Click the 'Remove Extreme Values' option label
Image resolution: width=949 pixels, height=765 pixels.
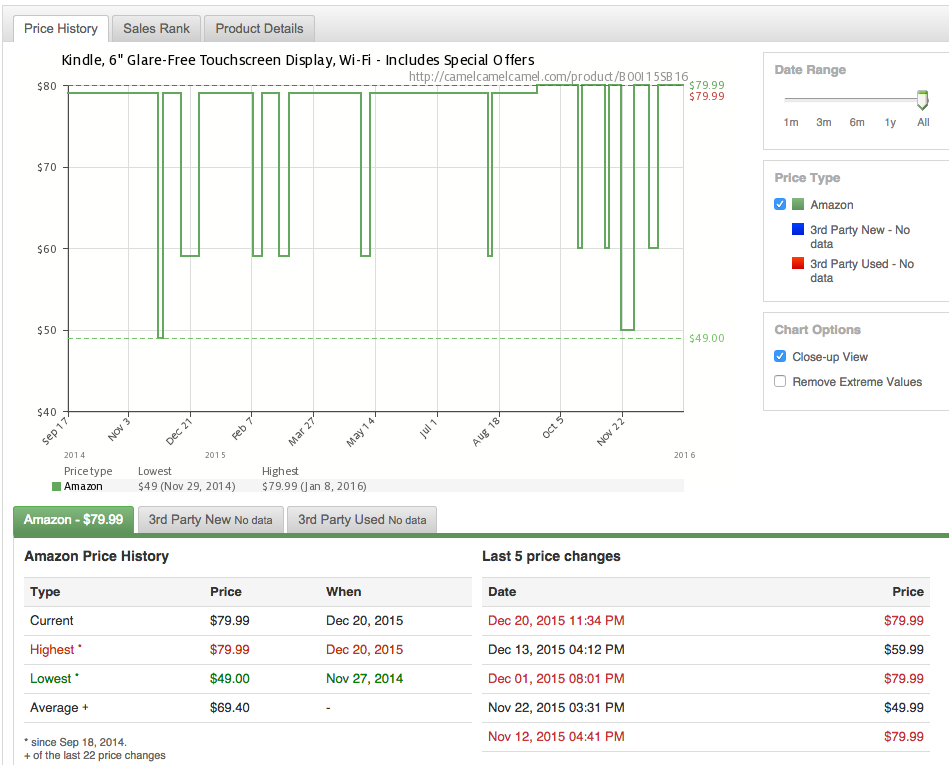tap(857, 382)
